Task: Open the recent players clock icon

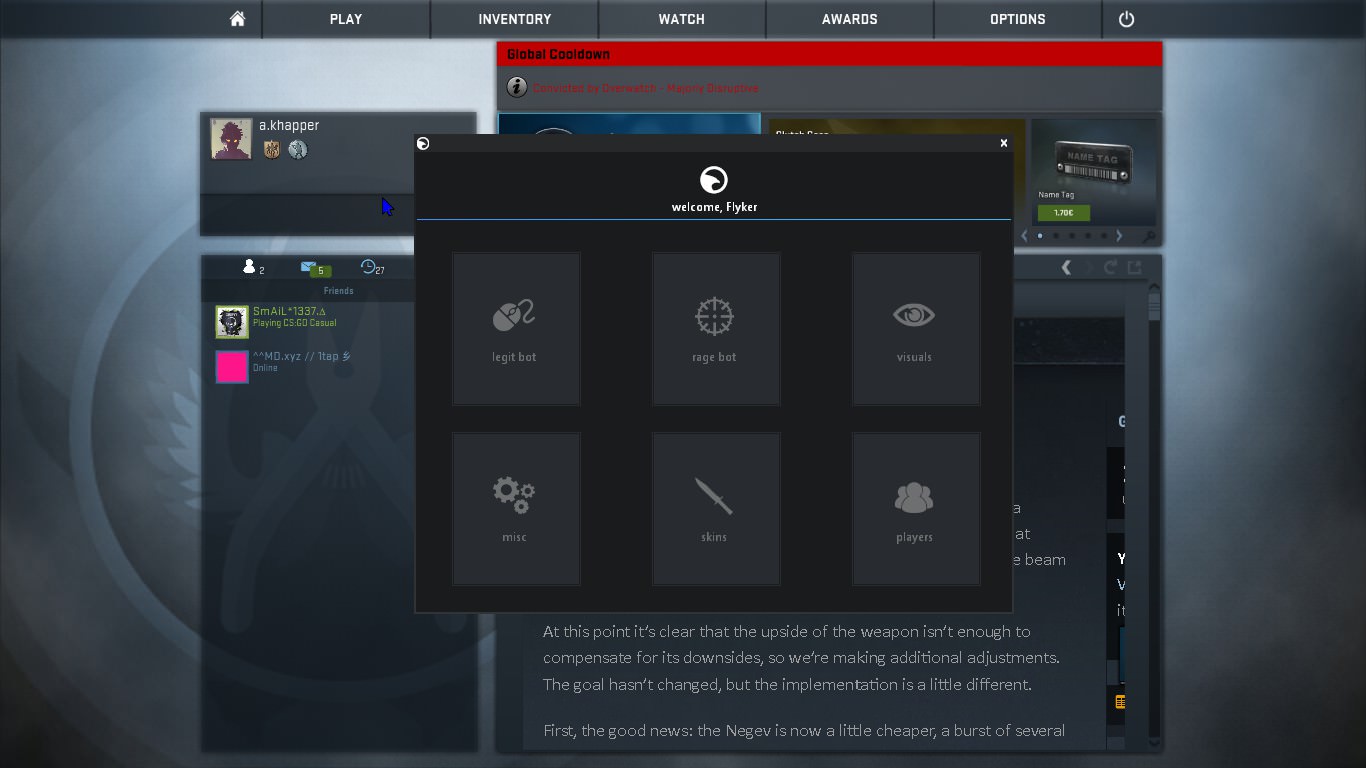Action: pos(368,266)
